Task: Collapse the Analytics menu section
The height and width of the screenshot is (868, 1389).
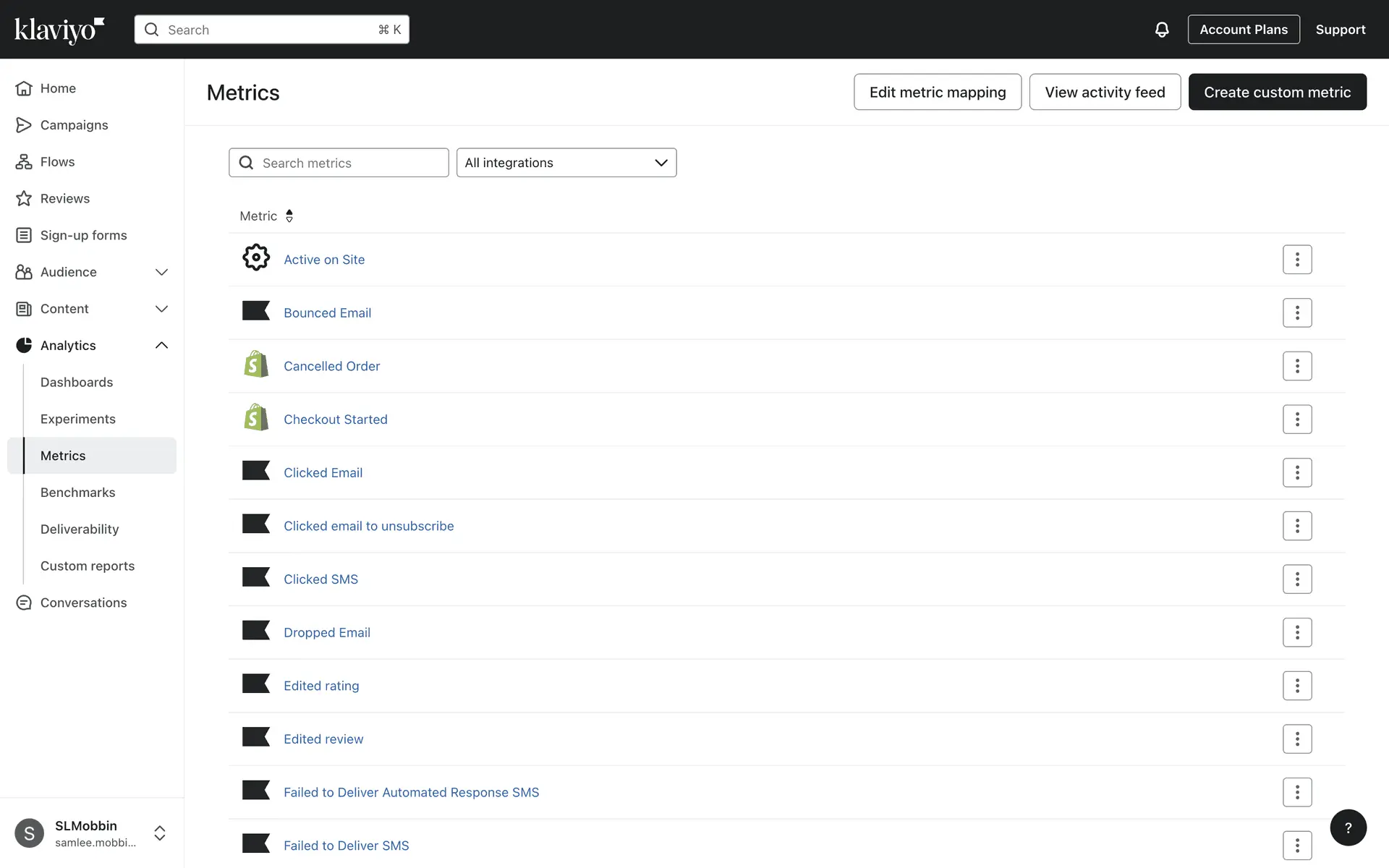Action: pos(161,346)
